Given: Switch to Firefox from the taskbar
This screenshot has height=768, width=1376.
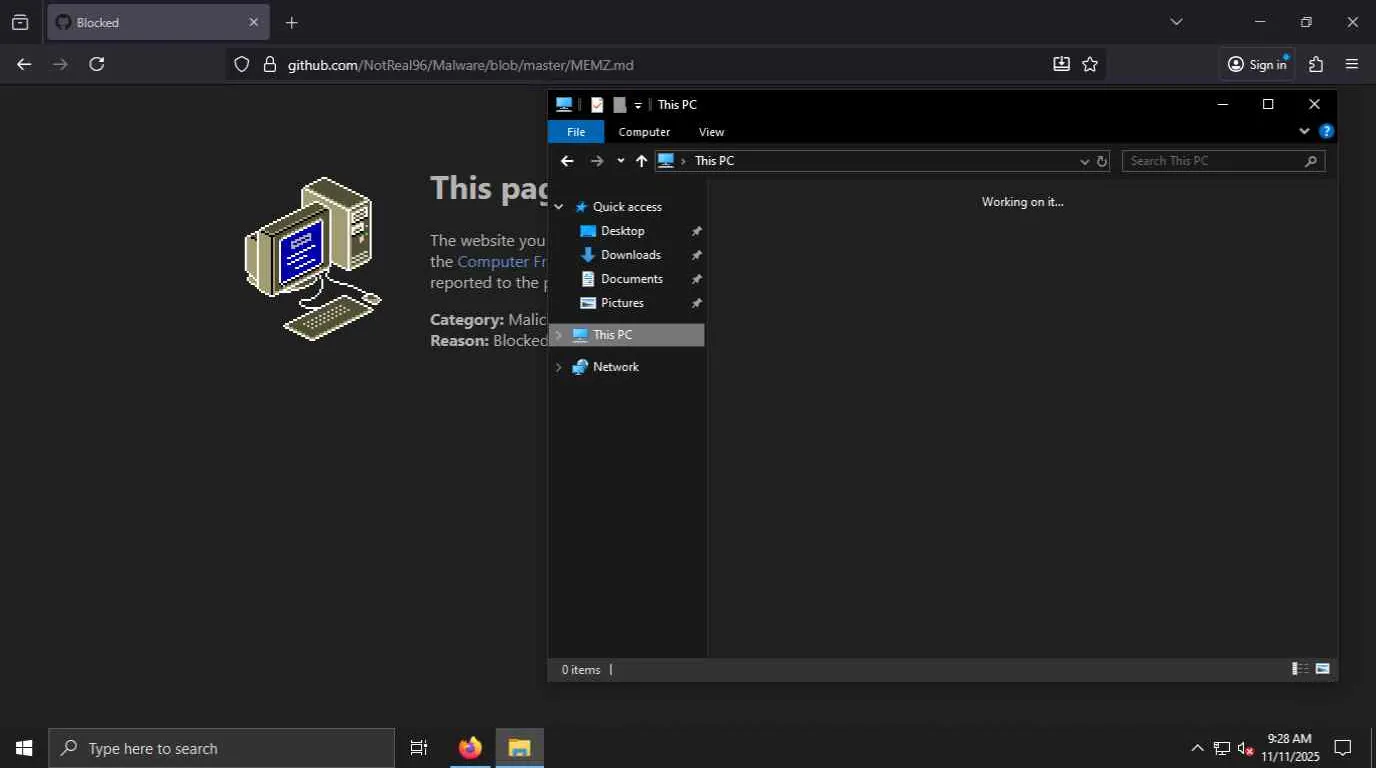Looking at the screenshot, I should (x=470, y=748).
